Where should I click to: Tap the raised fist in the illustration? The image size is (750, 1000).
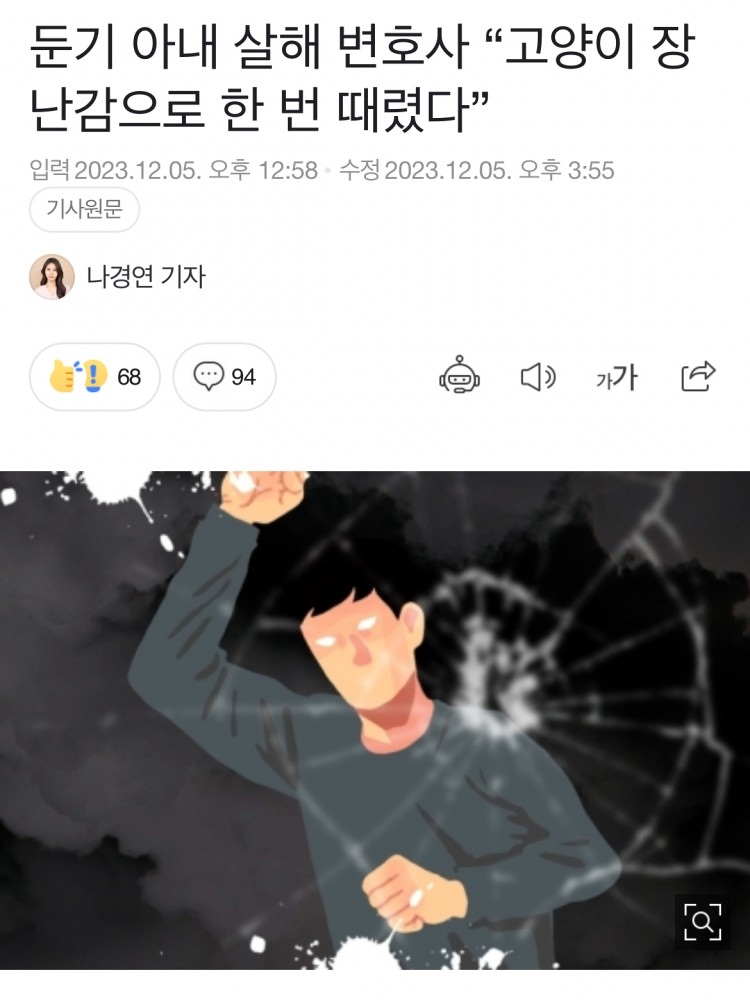click(x=263, y=496)
